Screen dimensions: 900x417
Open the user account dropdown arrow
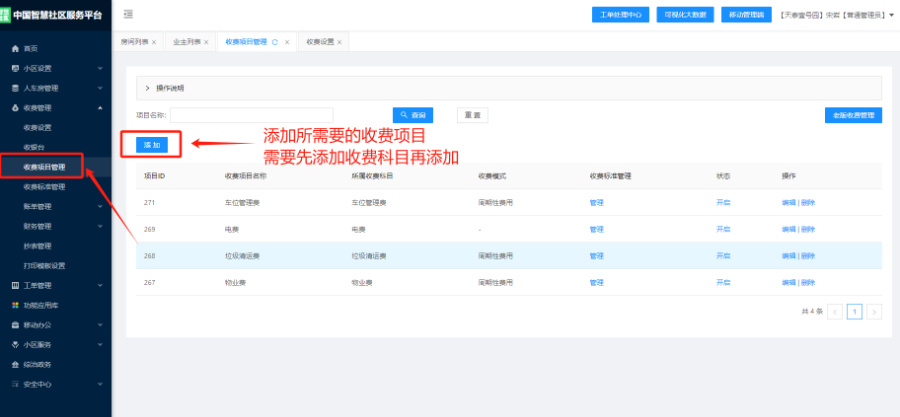(x=891, y=15)
